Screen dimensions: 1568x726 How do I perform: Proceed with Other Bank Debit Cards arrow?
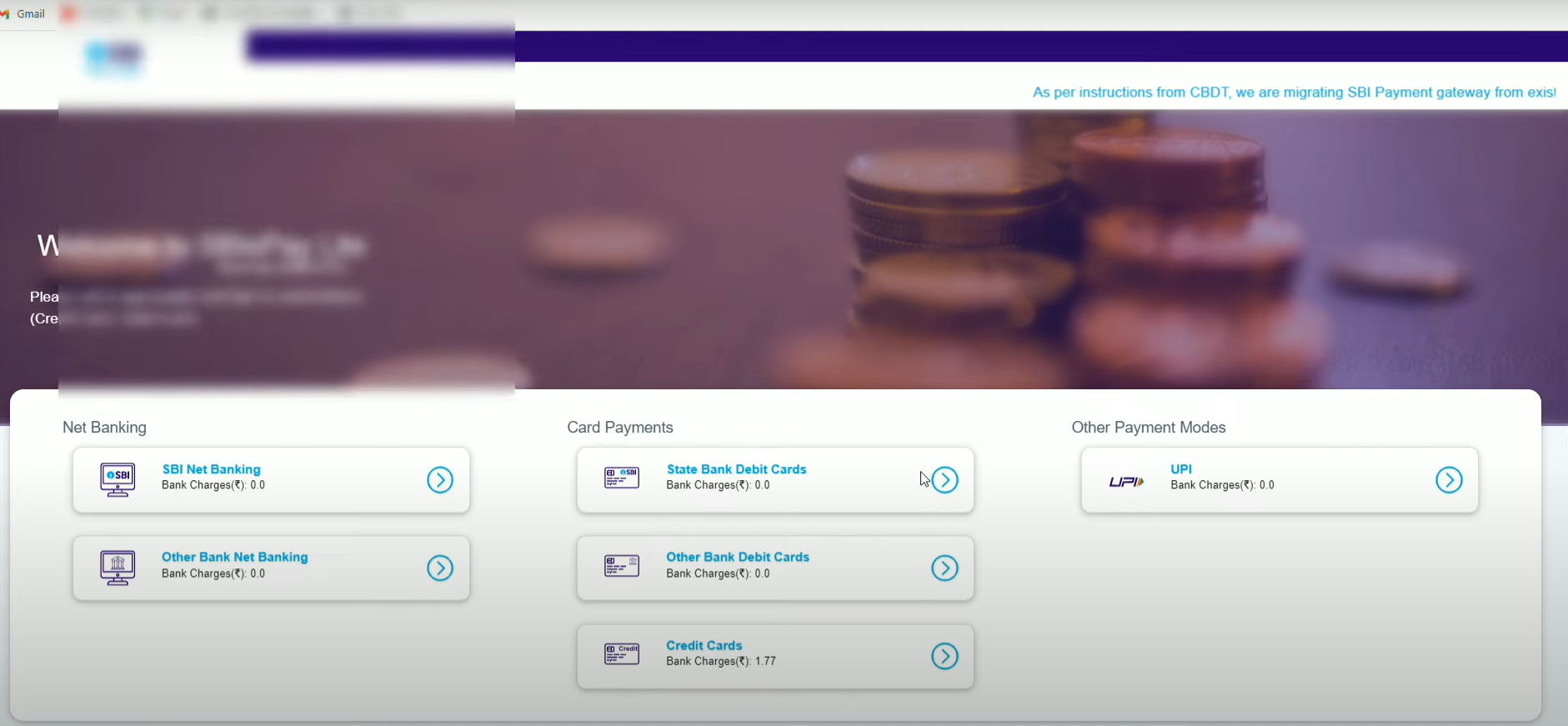944,568
